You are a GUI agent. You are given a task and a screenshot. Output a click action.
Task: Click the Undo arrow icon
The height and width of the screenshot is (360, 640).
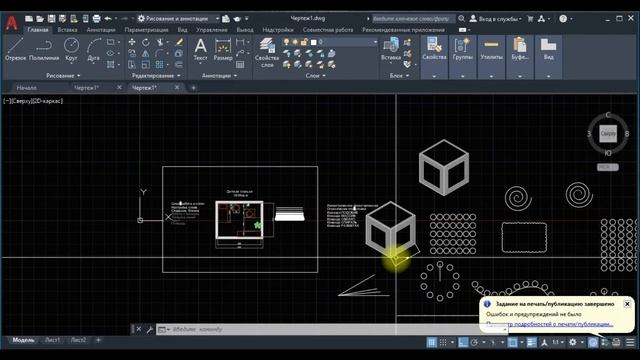[108, 19]
